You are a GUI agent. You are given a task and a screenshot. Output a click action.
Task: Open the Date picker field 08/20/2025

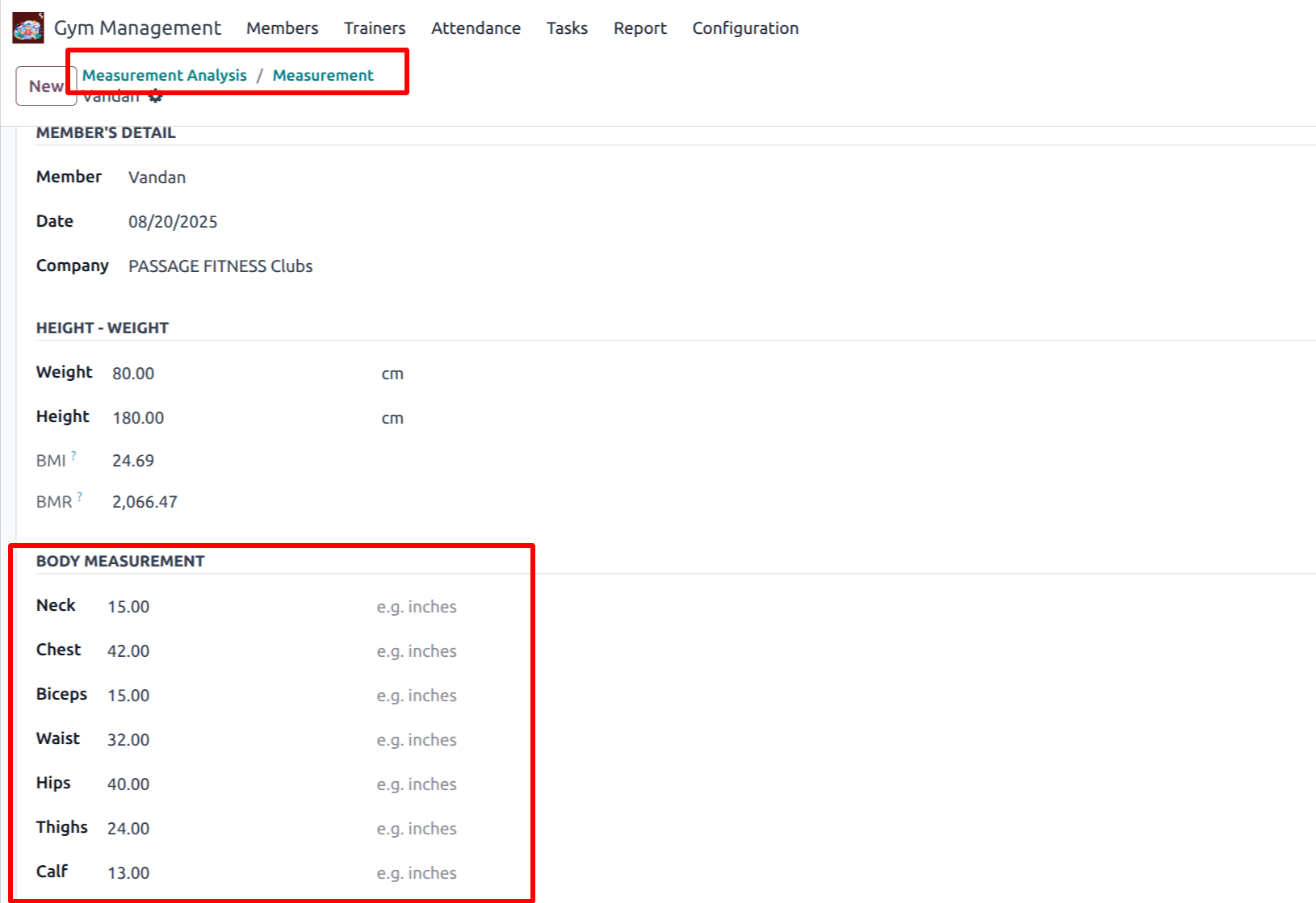[173, 222]
